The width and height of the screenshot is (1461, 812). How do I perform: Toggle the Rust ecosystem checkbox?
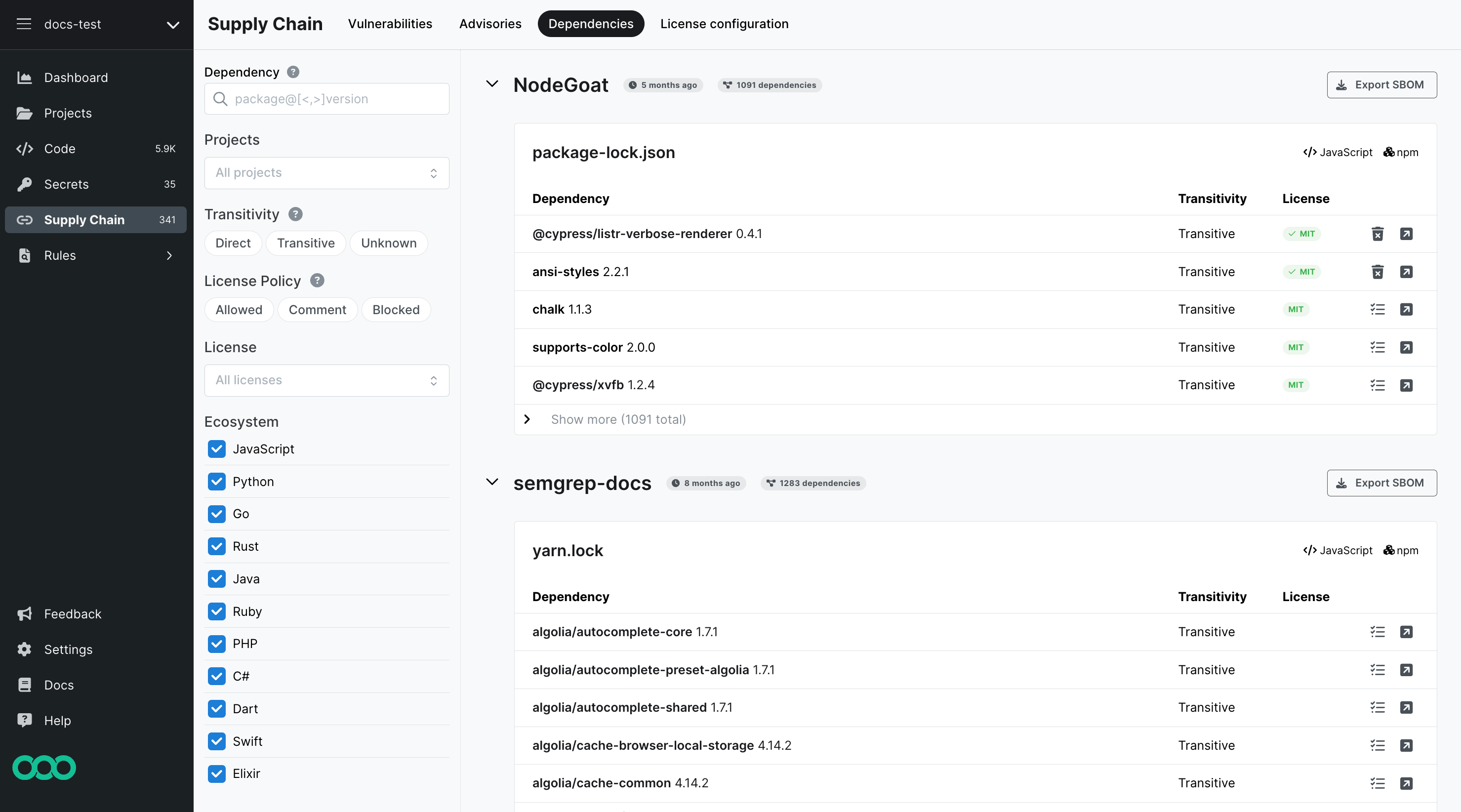pos(217,546)
